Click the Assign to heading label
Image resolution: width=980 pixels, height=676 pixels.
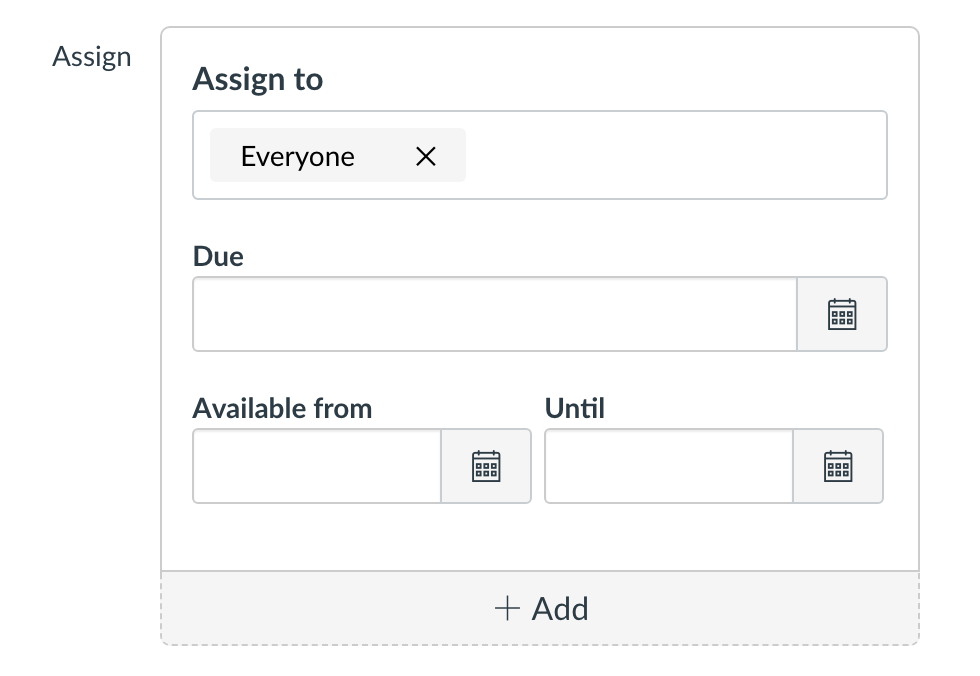tap(258, 79)
